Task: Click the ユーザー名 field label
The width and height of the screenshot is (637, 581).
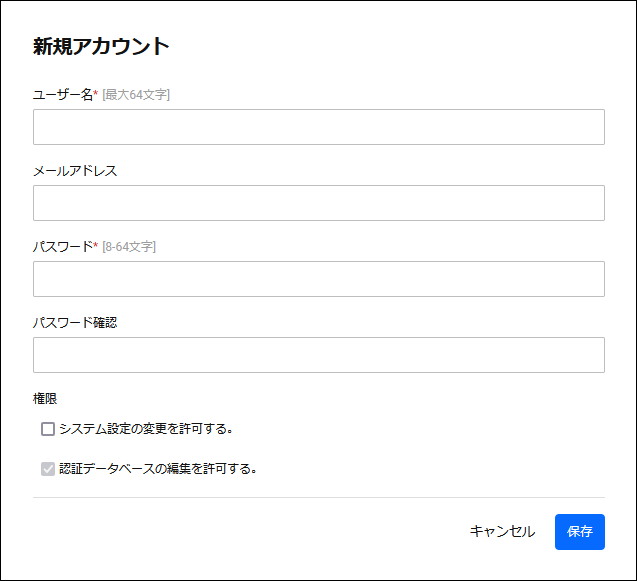Action: [x=63, y=95]
